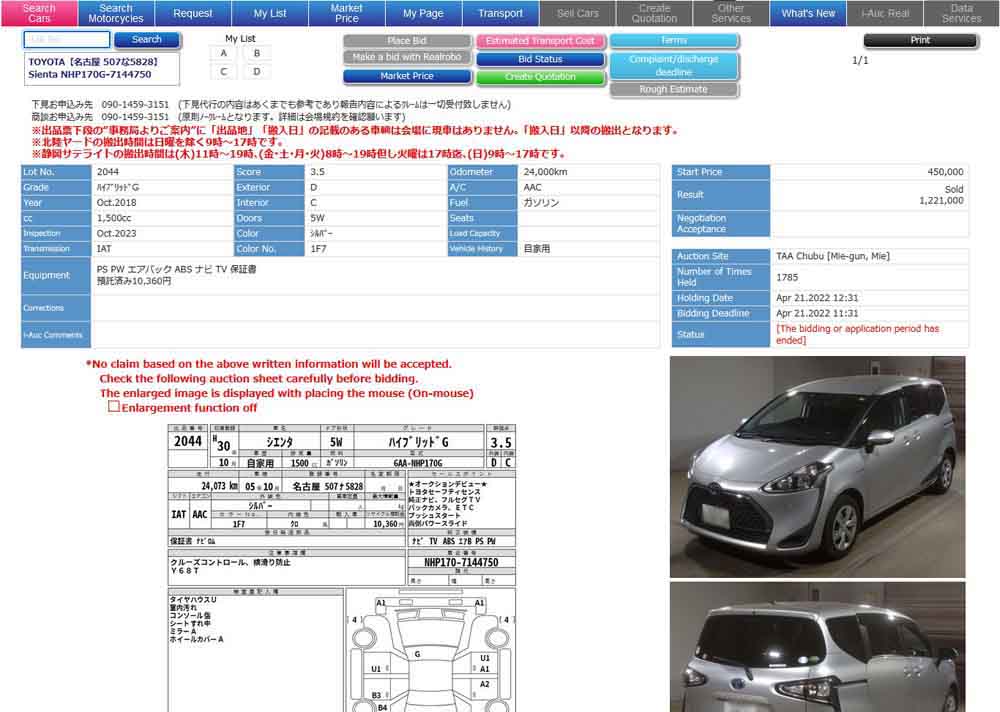1000x712 pixels.
Task: Click the blue Search button
Action: point(147,40)
